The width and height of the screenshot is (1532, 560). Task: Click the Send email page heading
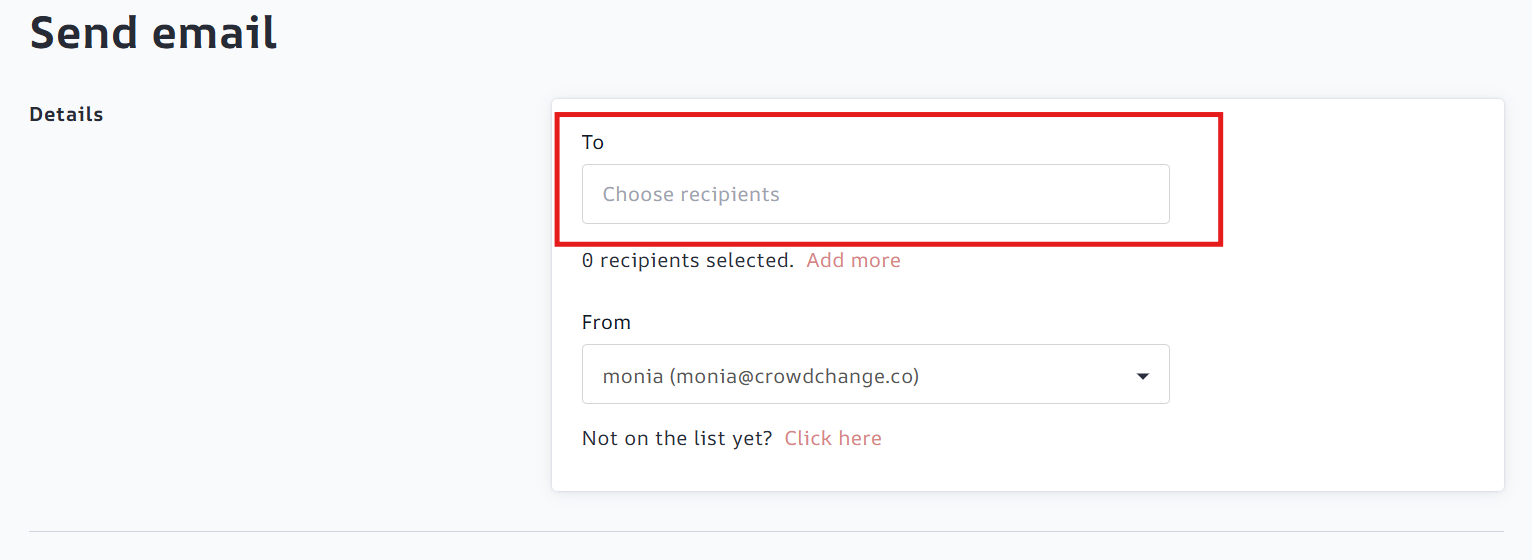pos(153,32)
